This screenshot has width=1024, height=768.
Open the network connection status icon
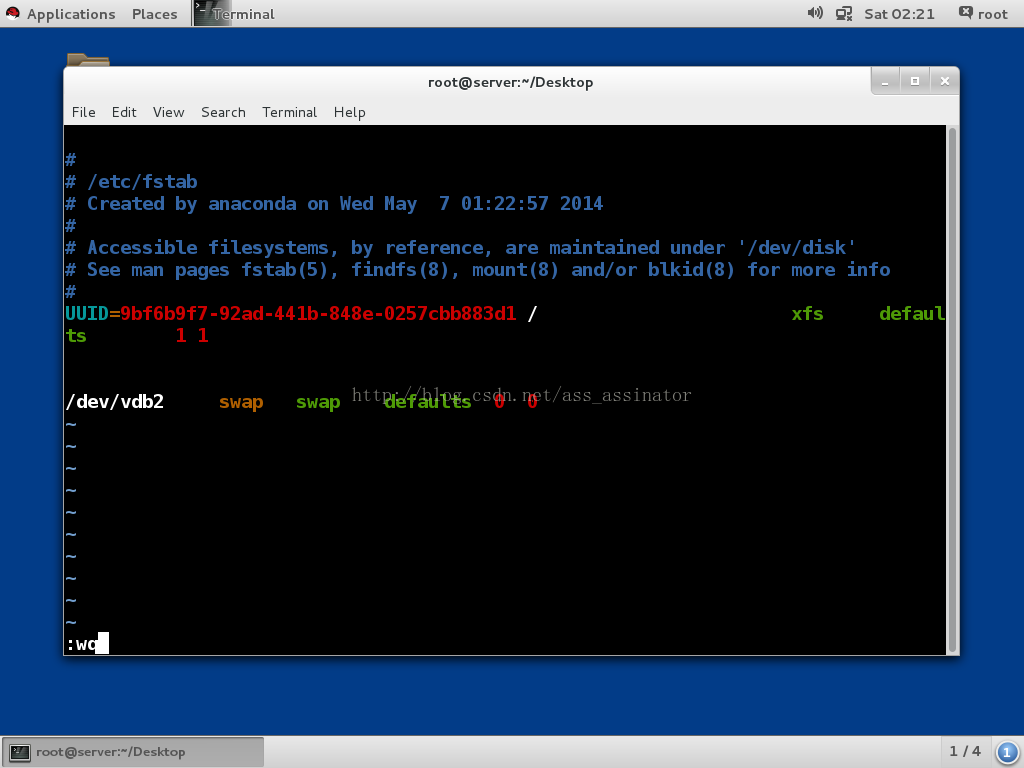coord(844,14)
